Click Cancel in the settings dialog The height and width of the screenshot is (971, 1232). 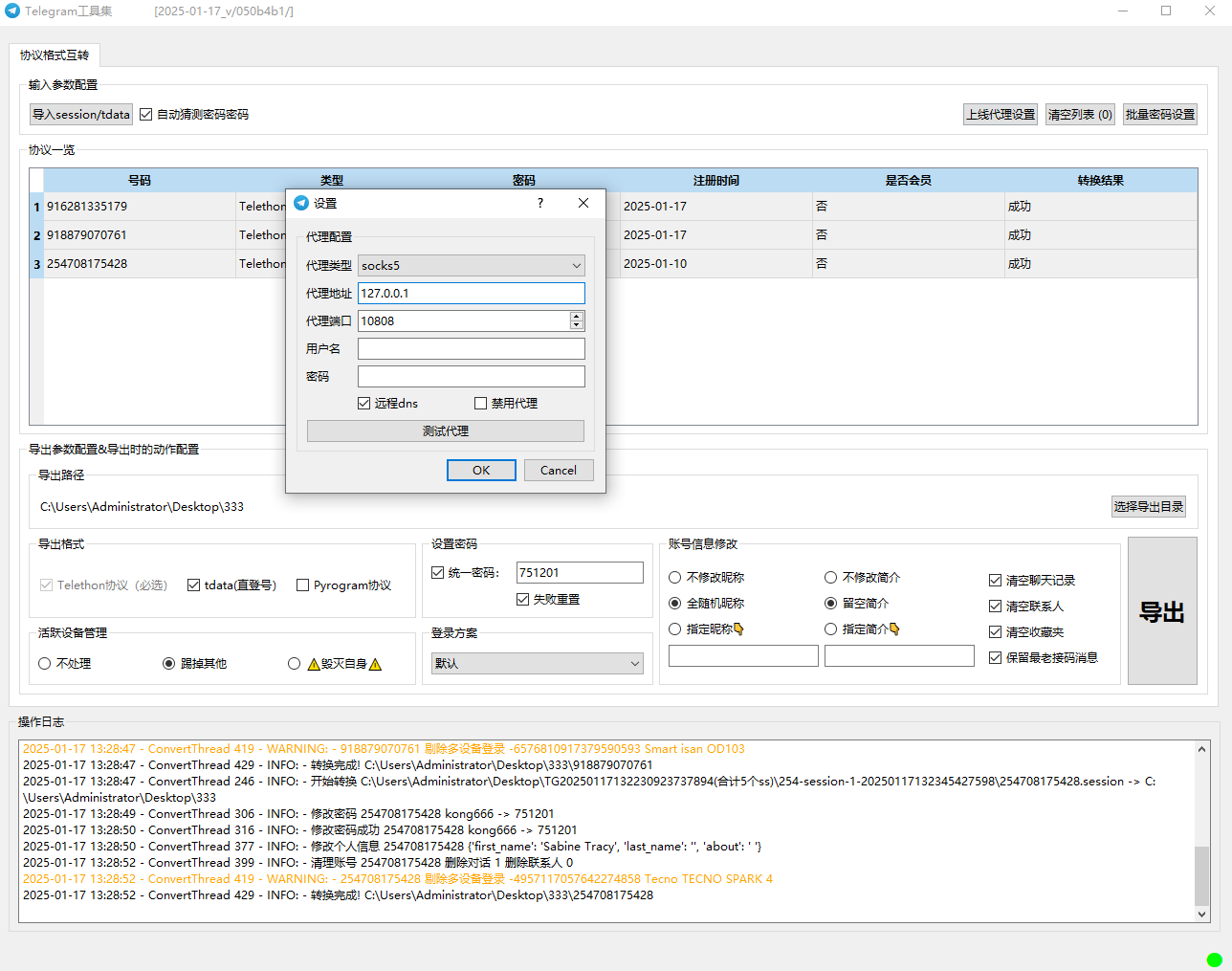(x=559, y=471)
